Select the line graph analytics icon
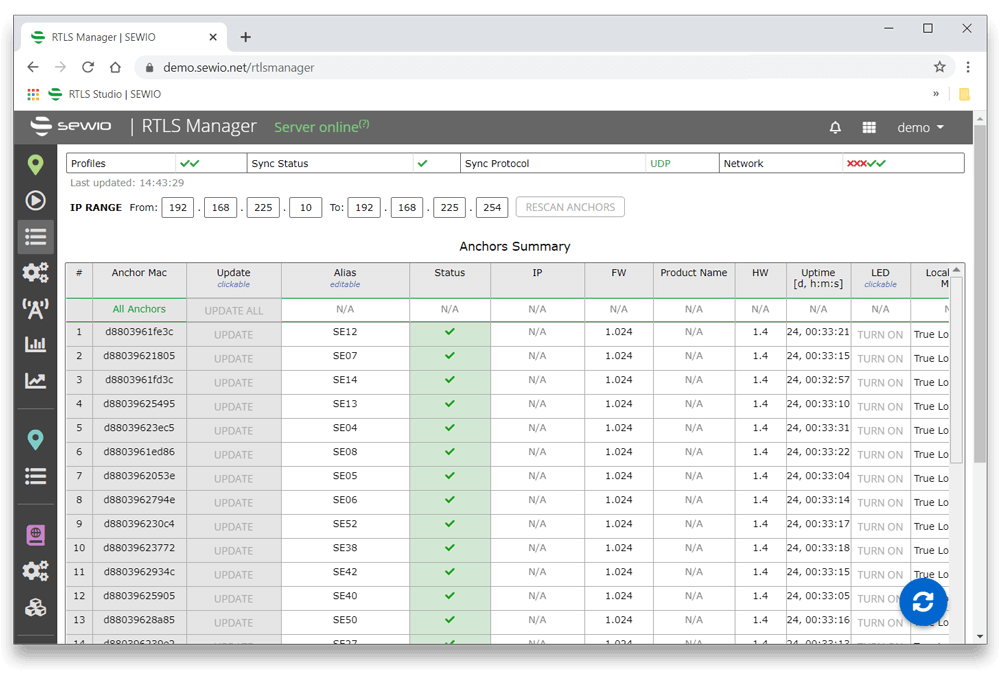This screenshot has width=1000, height=677. point(35,381)
